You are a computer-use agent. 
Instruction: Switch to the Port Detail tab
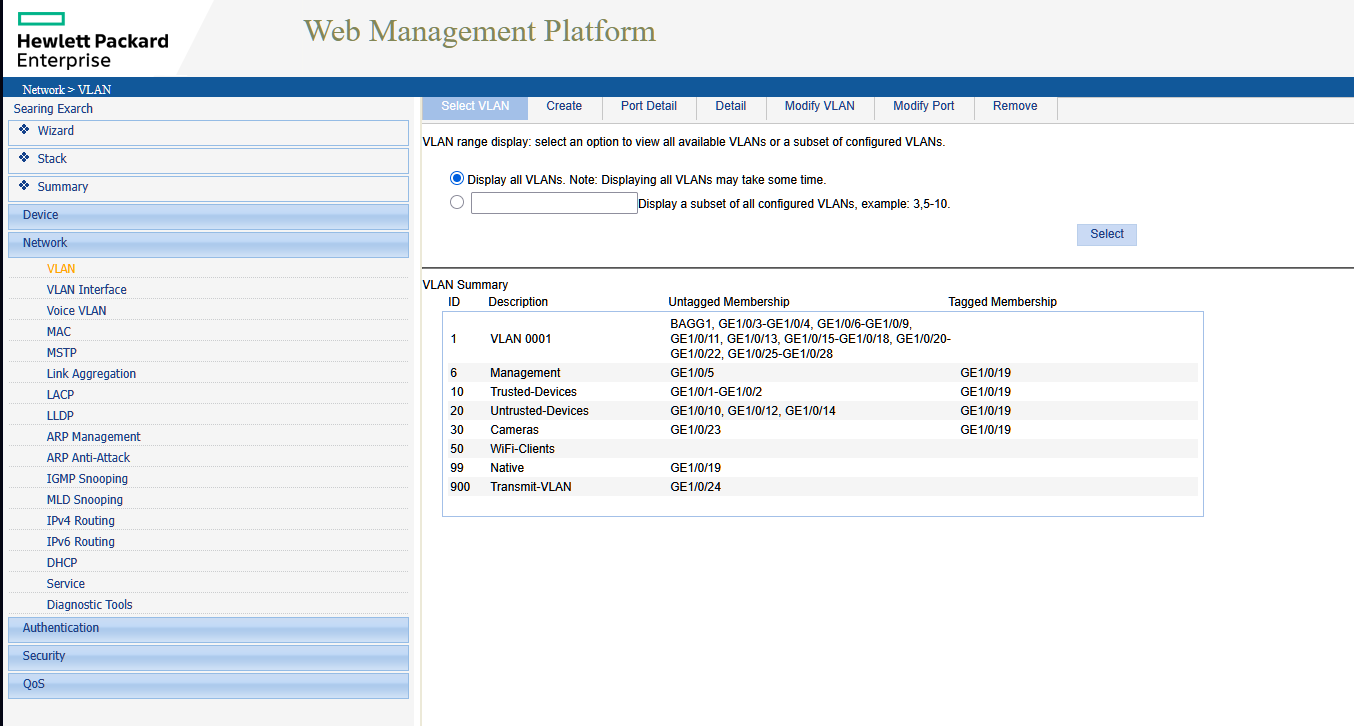pos(648,105)
